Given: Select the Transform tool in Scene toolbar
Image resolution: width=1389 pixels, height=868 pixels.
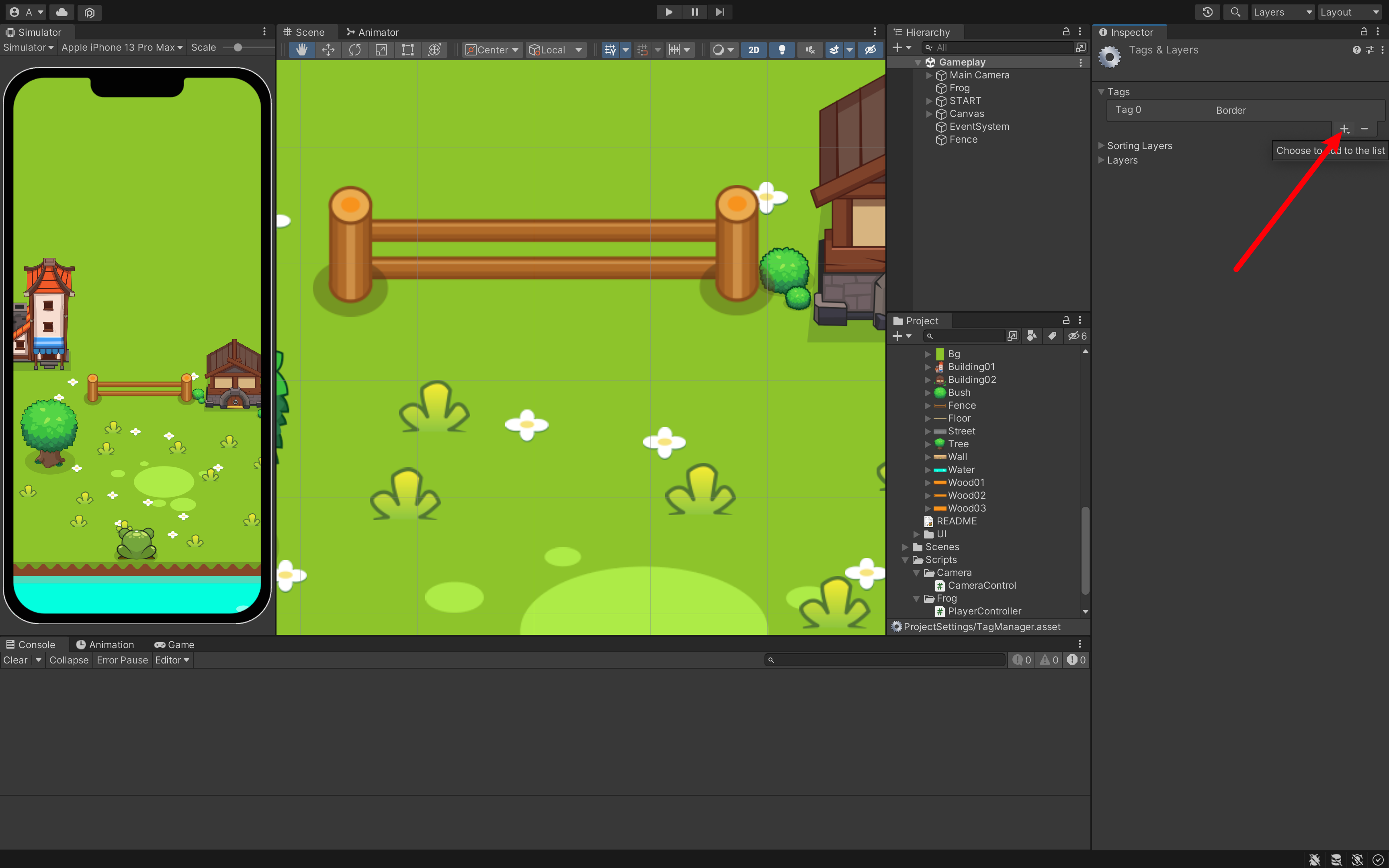Looking at the screenshot, I should 434,50.
